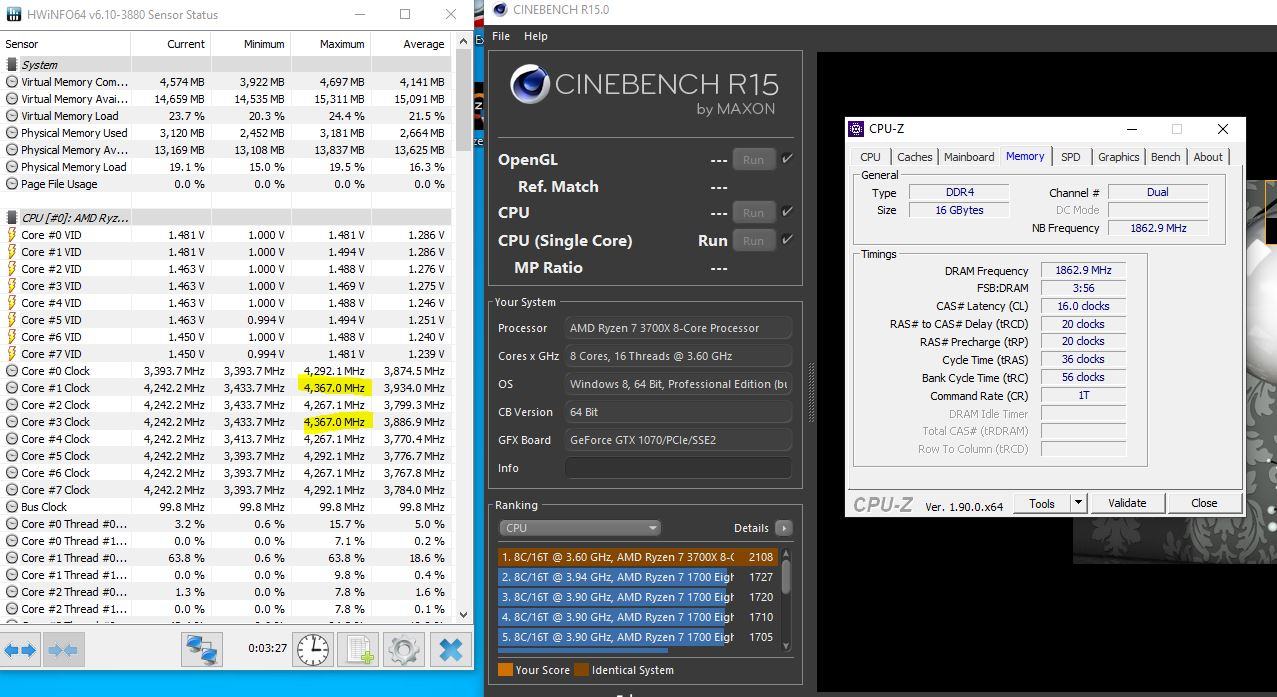Image resolution: width=1277 pixels, height=697 pixels.
Task: Open HWiNFO remote network monitors icon
Action: tap(202, 650)
